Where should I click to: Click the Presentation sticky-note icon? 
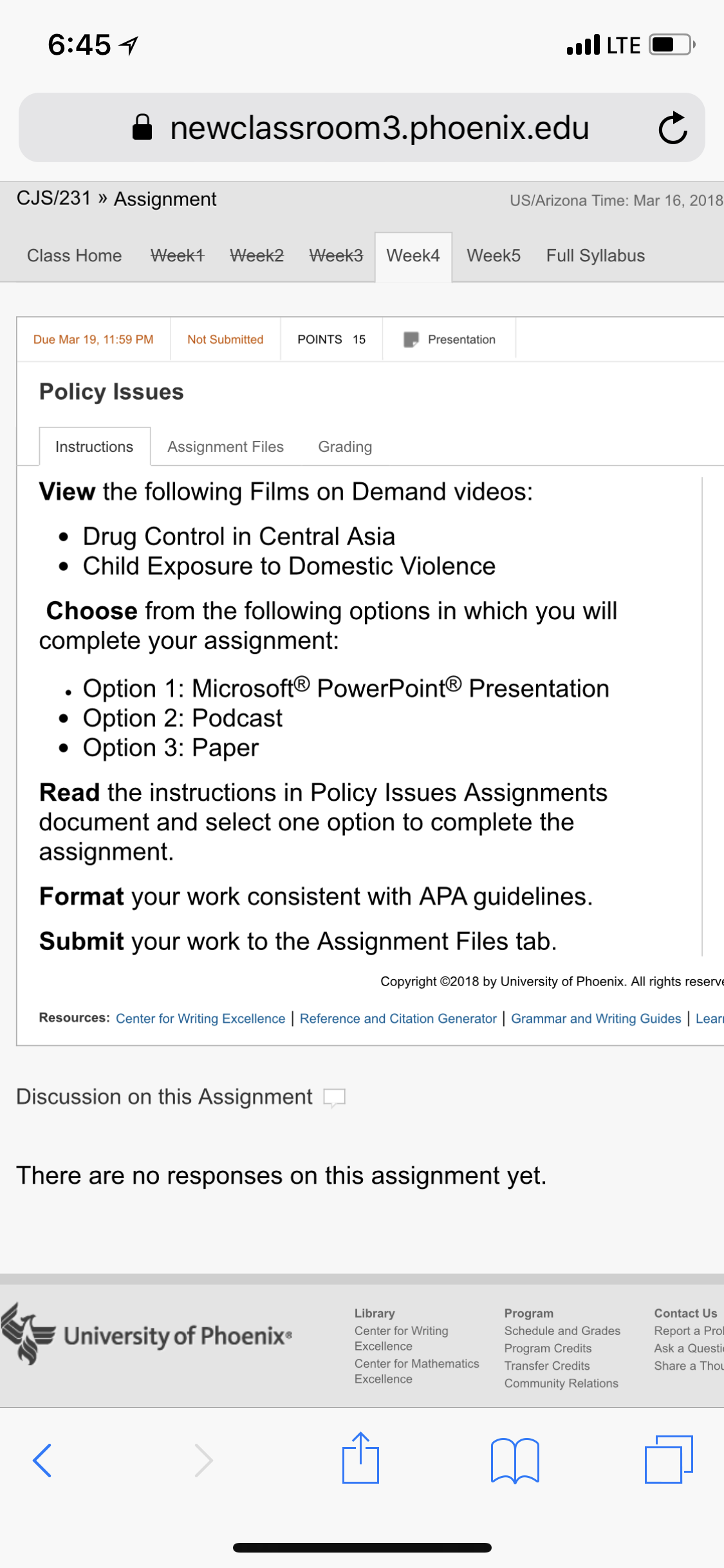[411, 339]
